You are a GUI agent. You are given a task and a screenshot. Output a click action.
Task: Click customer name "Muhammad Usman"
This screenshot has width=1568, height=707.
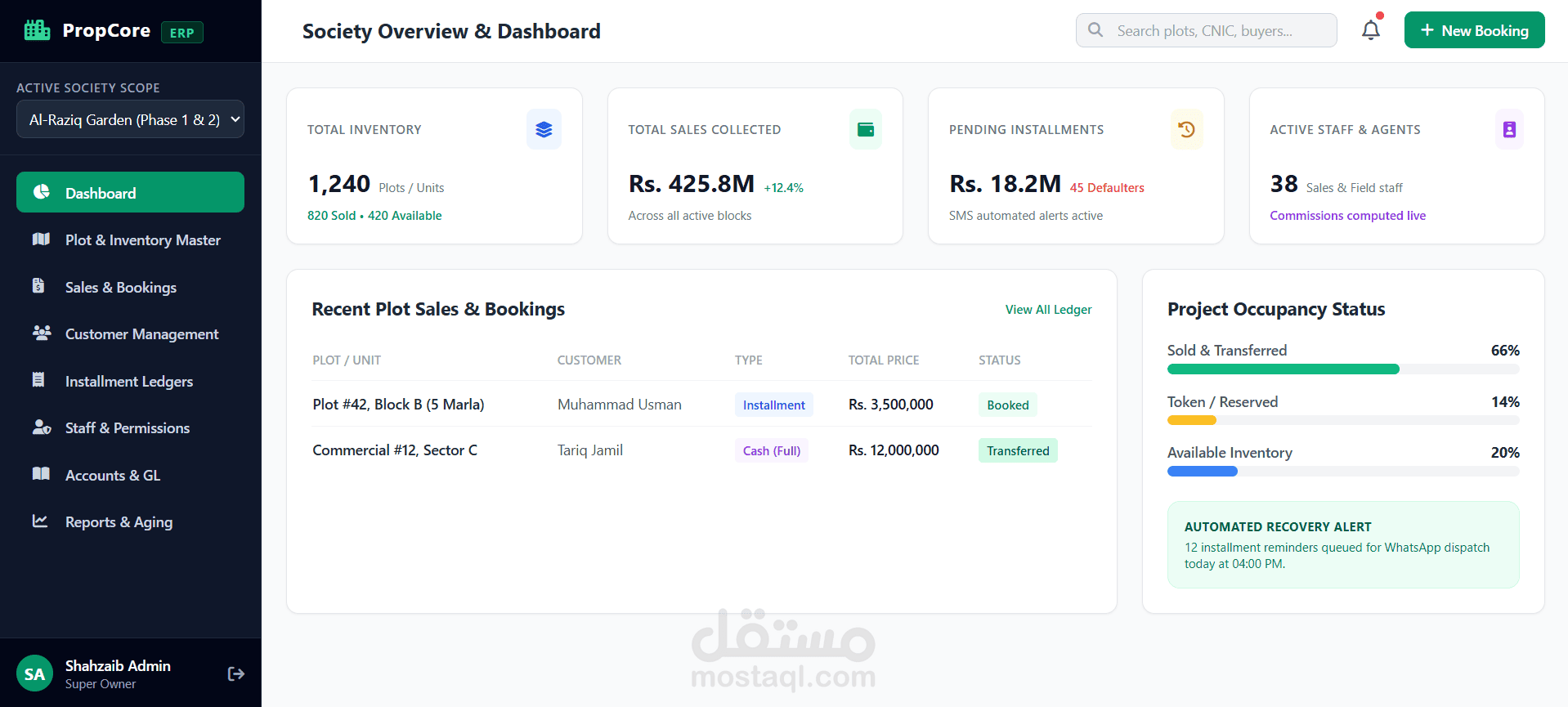[x=619, y=404]
